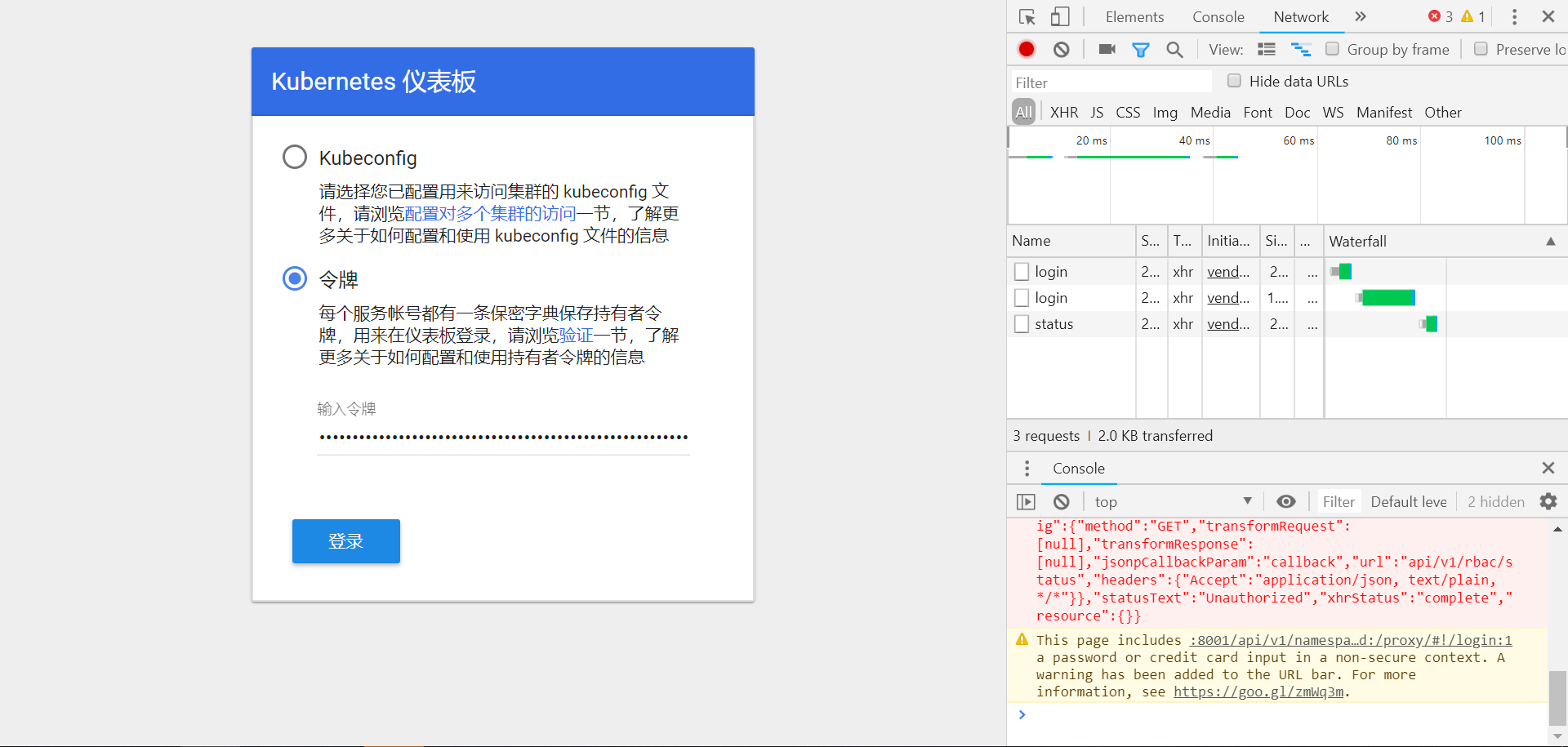Open initiator link of status request
The width and height of the screenshot is (1568, 747).
pos(1228,324)
